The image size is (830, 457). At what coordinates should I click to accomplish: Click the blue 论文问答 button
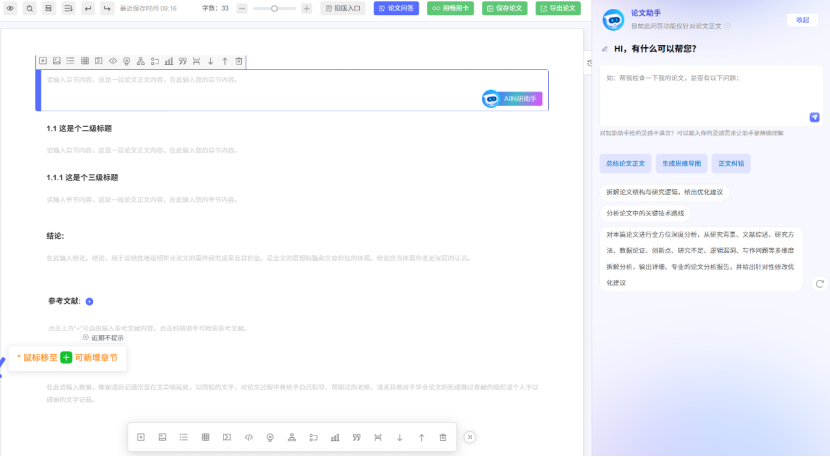pos(396,8)
